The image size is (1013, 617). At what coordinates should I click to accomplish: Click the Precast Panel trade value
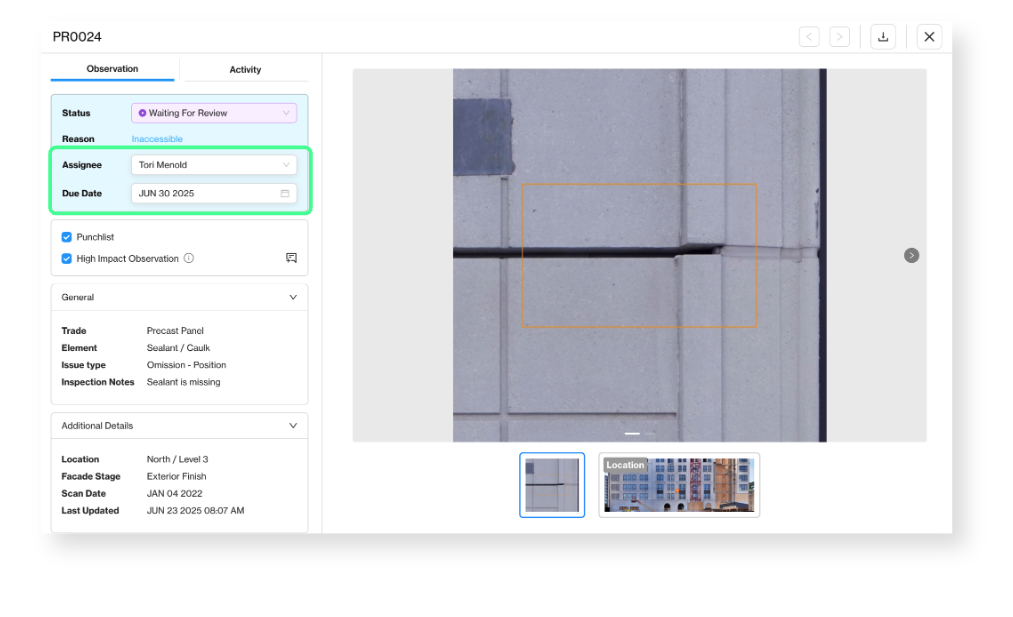(175, 331)
